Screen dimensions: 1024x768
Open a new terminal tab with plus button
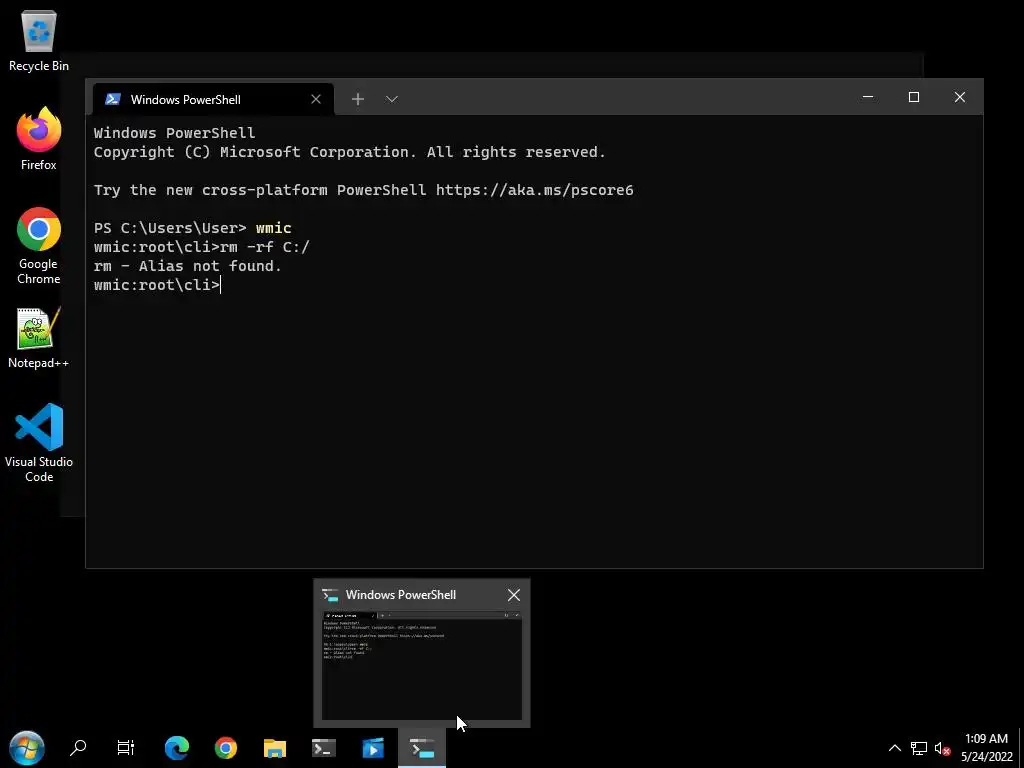pyautogui.click(x=357, y=99)
